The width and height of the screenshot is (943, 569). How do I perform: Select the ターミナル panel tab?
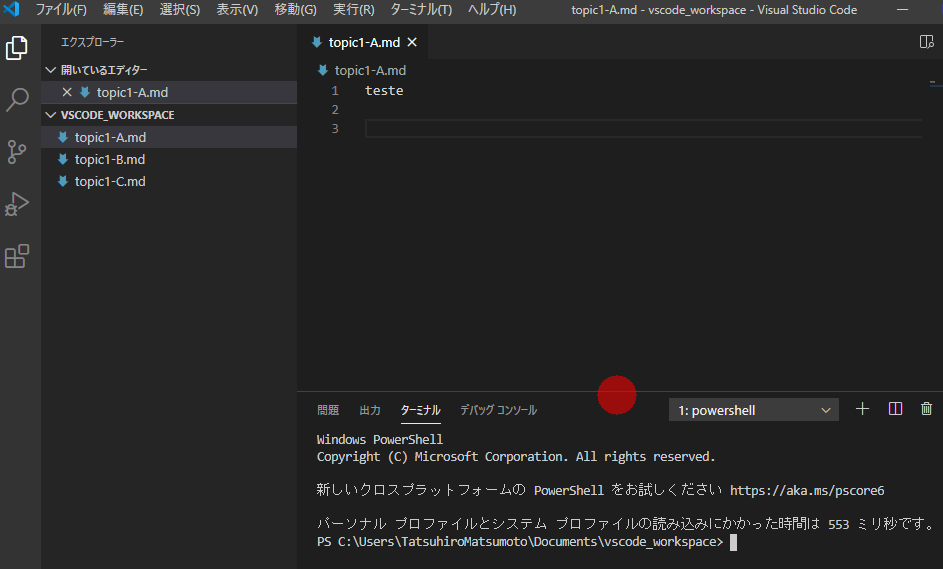[x=420, y=410]
